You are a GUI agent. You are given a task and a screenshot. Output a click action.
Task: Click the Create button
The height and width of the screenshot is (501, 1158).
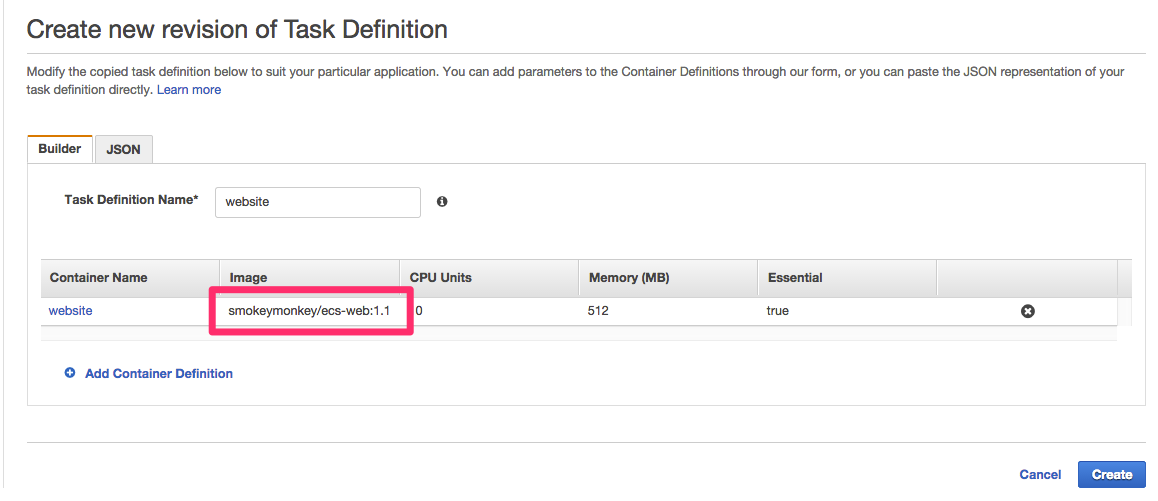1111,474
